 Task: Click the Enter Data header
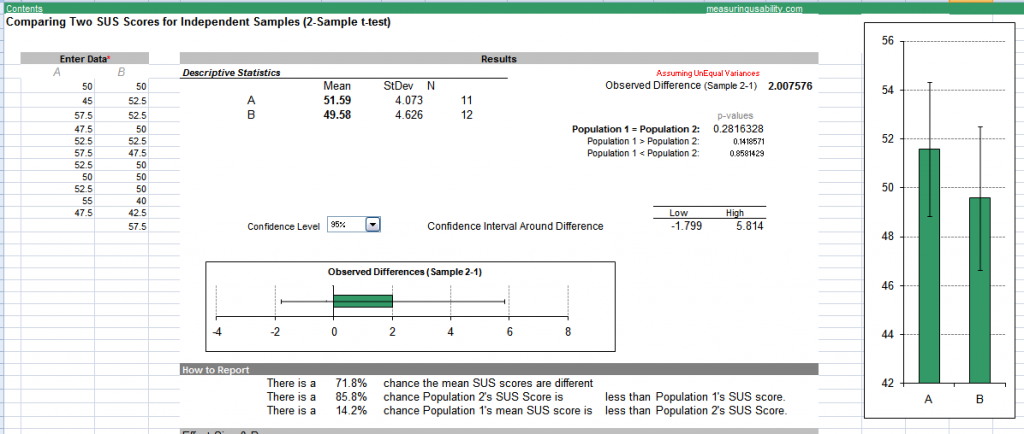tap(85, 59)
